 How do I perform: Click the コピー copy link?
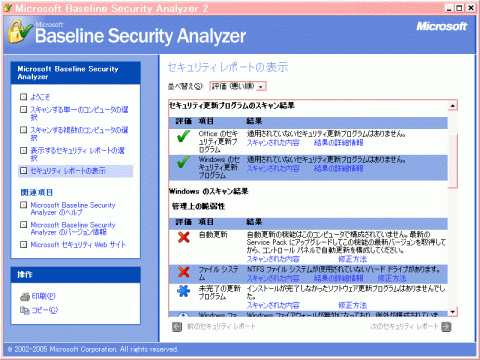pos(45,310)
